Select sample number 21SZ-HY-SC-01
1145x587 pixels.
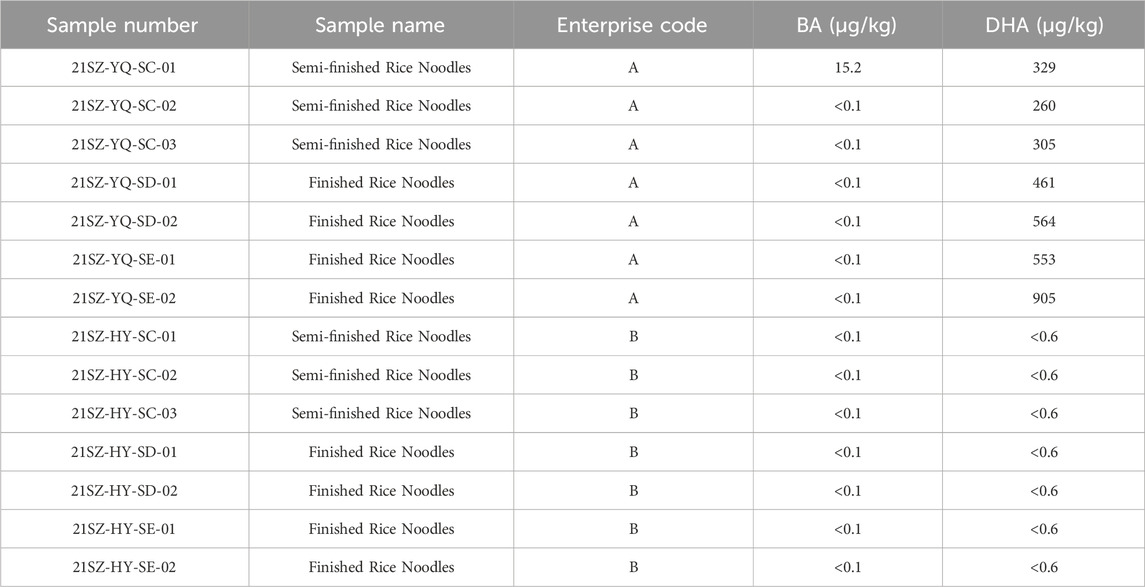click(x=123, y=337)
